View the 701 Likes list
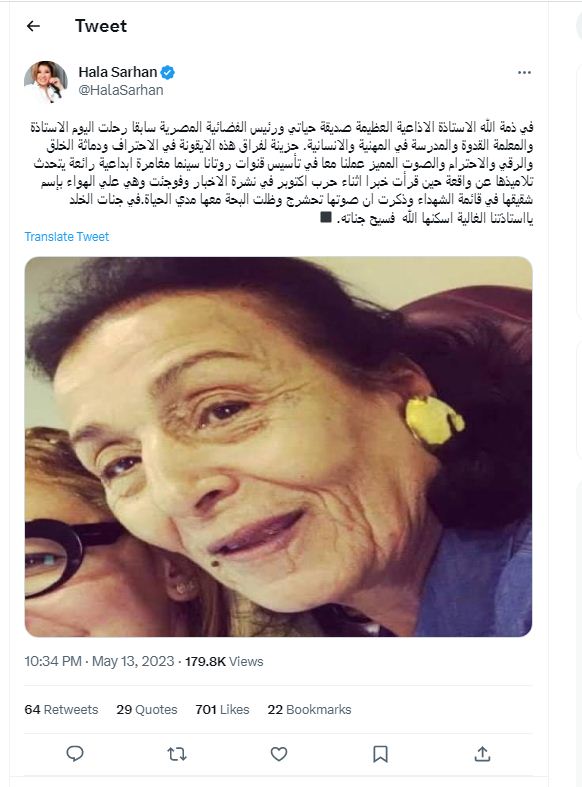This screenshot has height=787, width=582. click(222, 710)
